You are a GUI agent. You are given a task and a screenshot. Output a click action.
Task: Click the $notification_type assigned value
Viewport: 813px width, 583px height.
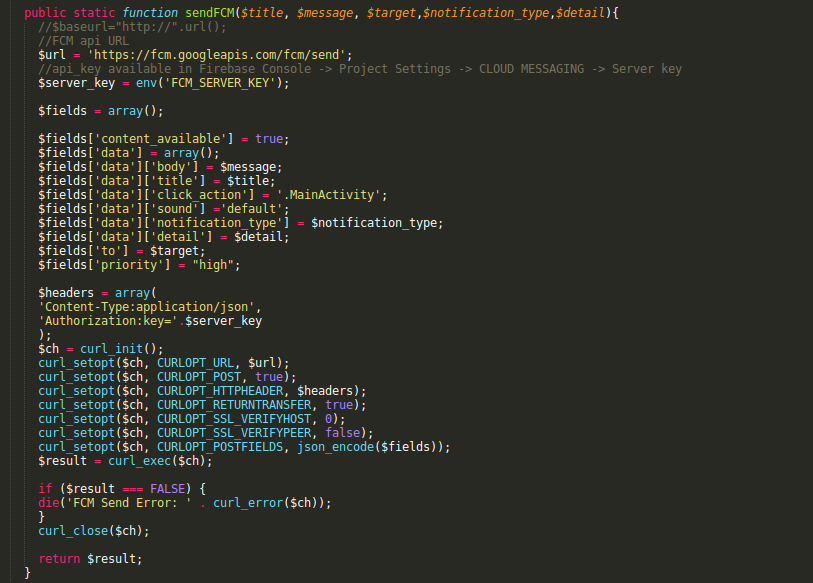(374, 223)
